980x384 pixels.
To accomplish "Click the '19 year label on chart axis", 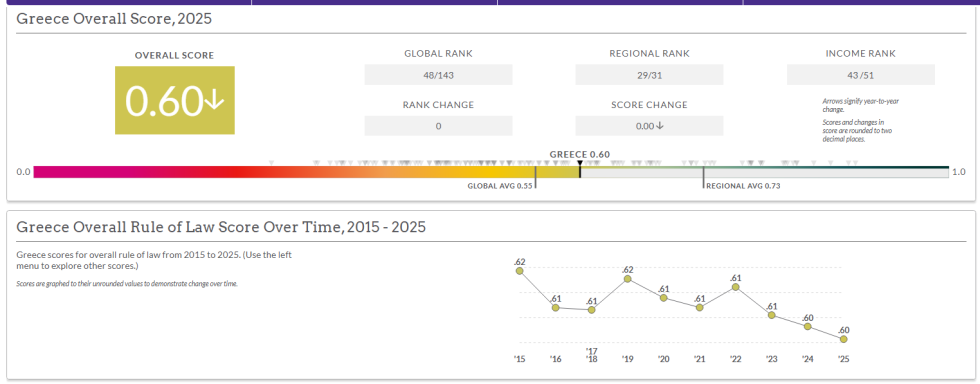I will click(x=627, y=360).
